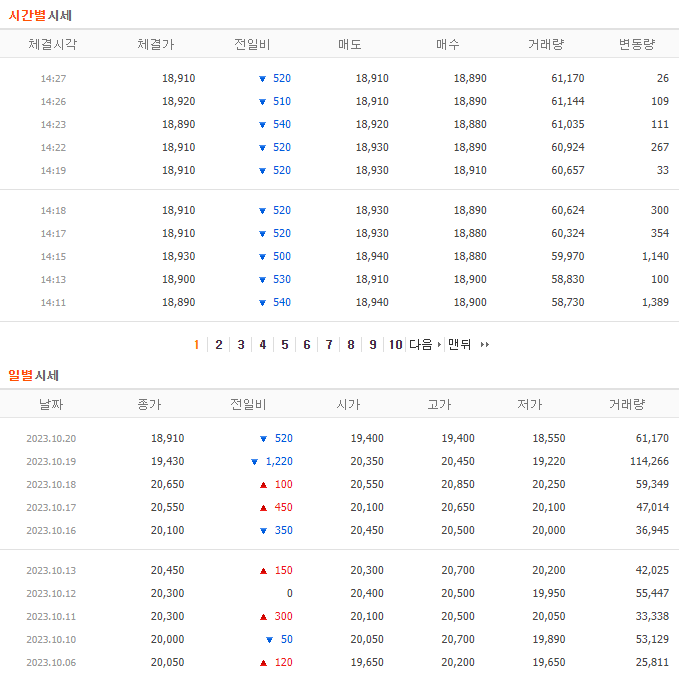Click the 2023.10.11 date cell
Image resolution: width=679 pixels, height=676 pixels.
51,616
